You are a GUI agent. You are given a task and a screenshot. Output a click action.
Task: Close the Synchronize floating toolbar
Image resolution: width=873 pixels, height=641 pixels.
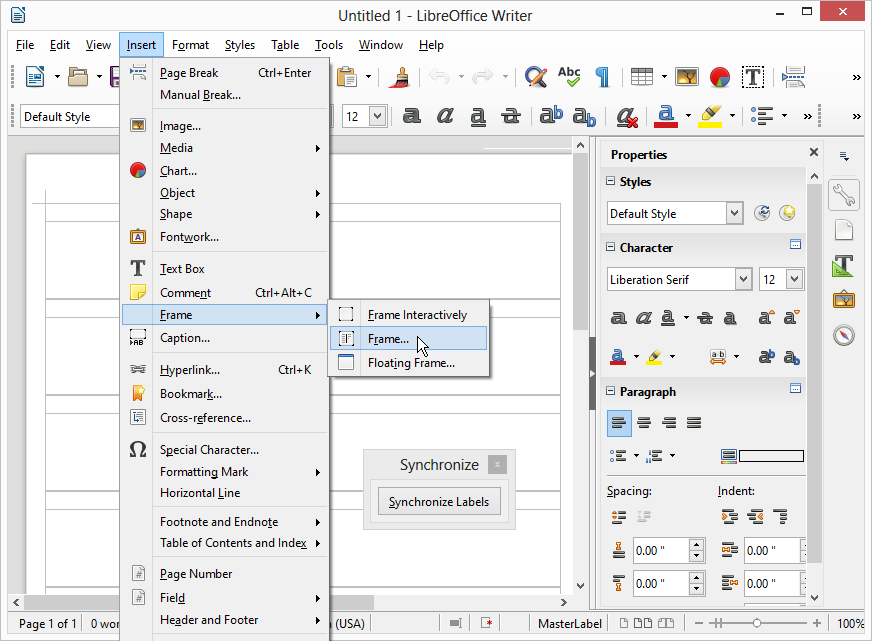[x=497, y=464]
